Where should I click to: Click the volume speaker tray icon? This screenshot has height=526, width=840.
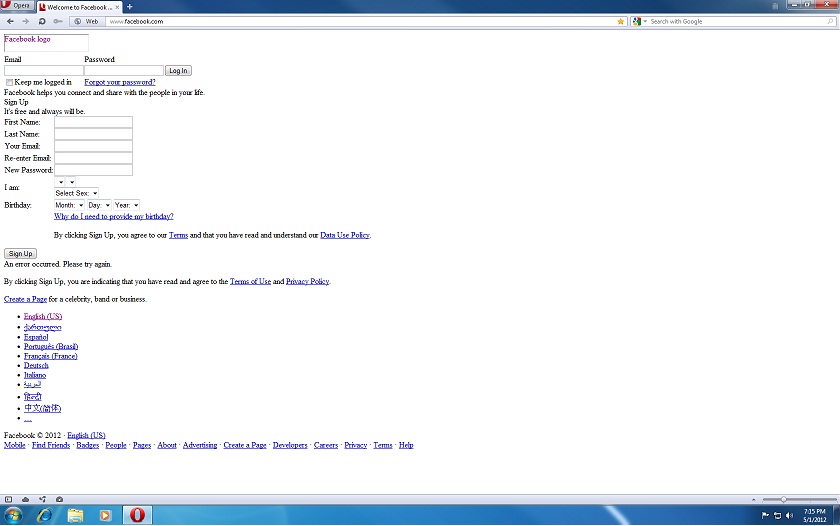[x=789, y=515]
